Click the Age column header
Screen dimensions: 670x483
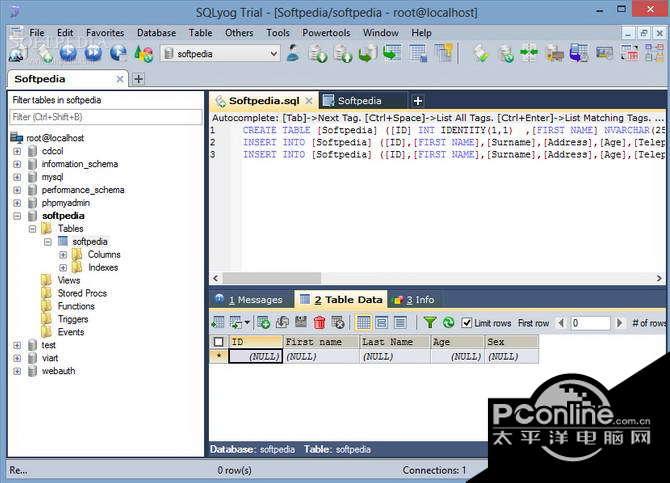(x=457, y=342)
